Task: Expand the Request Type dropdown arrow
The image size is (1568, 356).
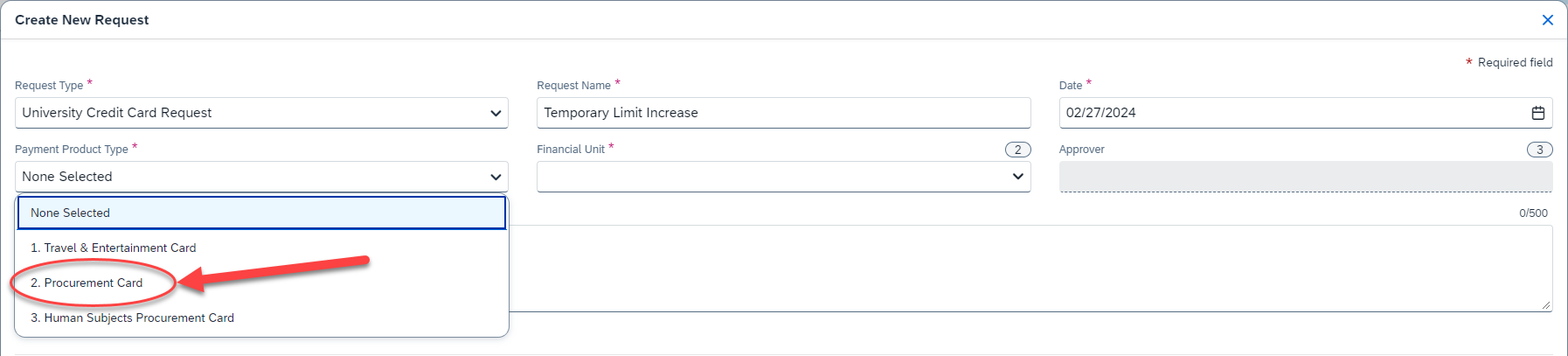Action: 496,113
